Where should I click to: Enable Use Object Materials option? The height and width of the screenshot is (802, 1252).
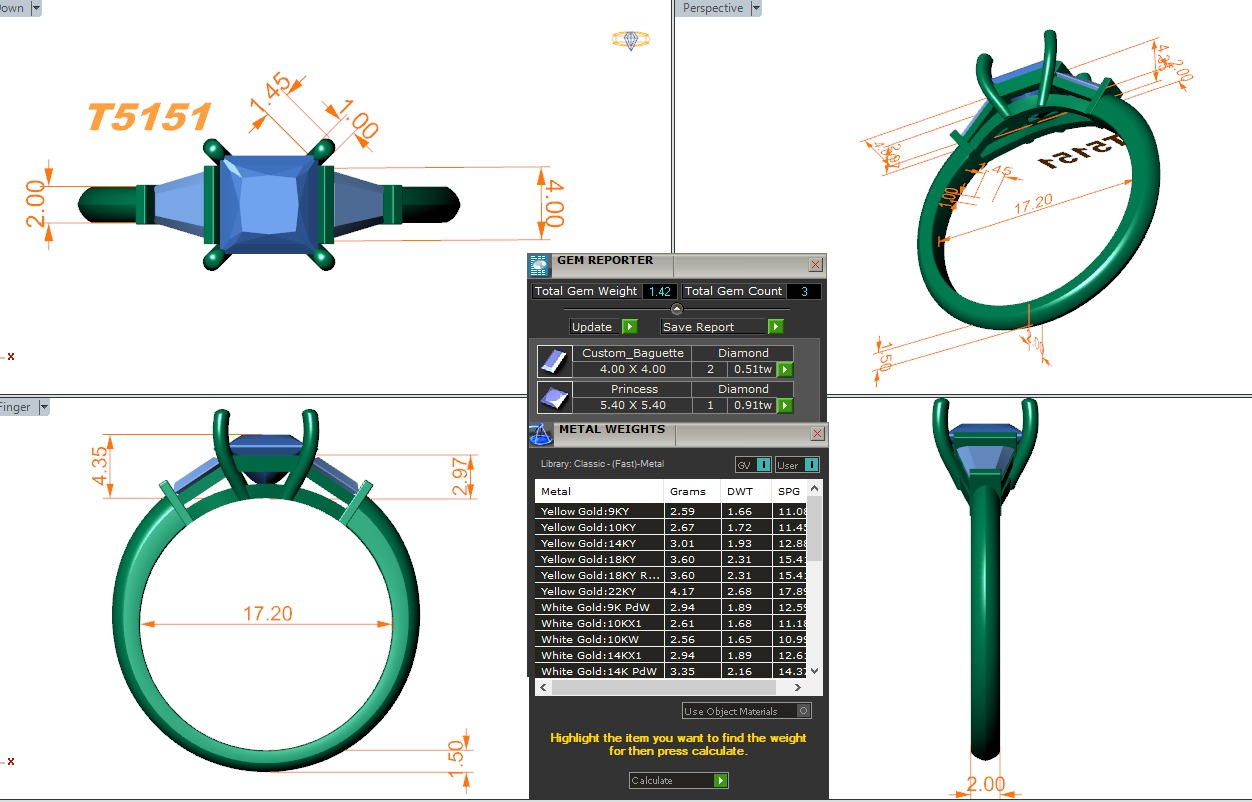(x=803, y=711)
